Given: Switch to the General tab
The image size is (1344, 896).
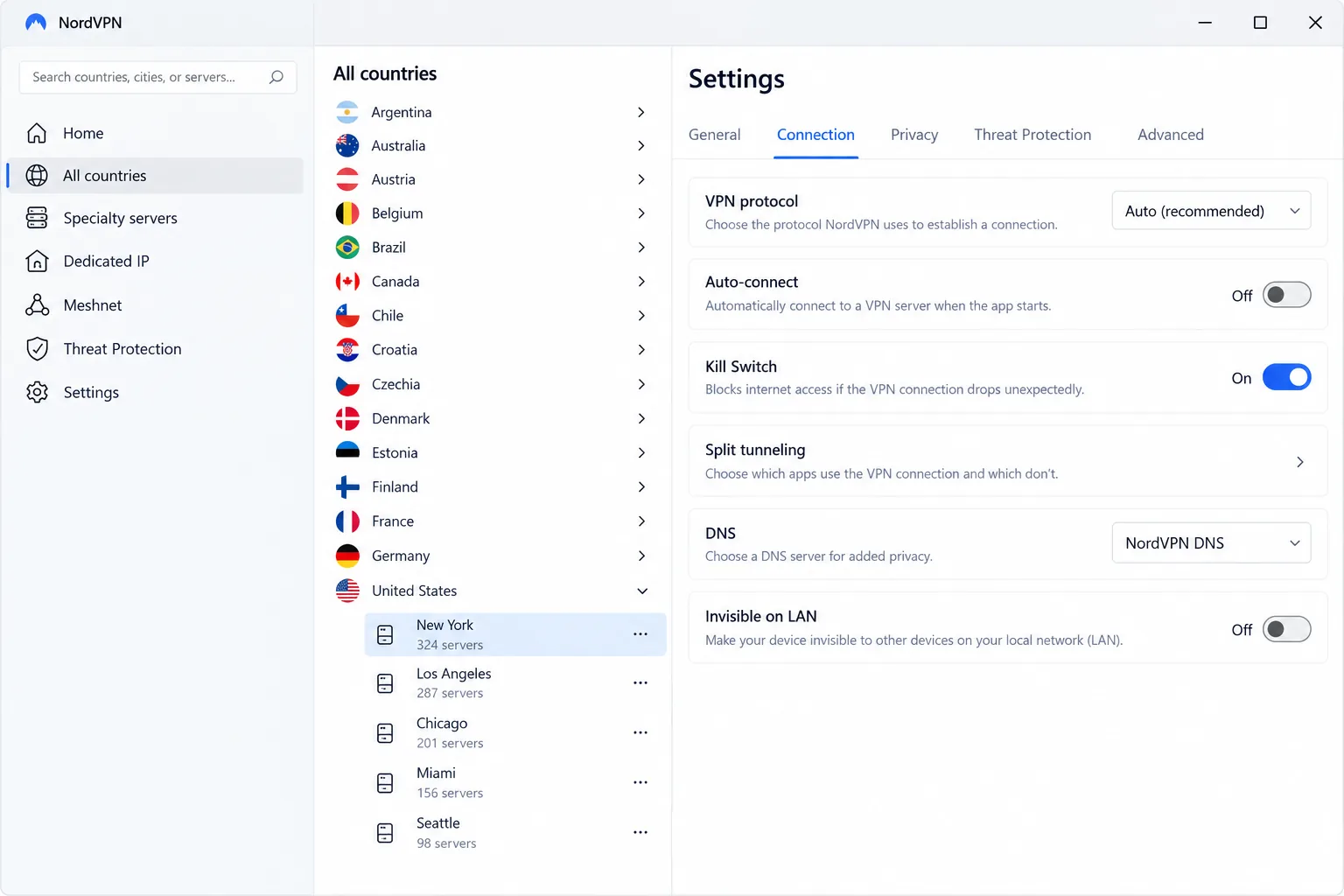Looking at the screenshot, I should [714, 135].
